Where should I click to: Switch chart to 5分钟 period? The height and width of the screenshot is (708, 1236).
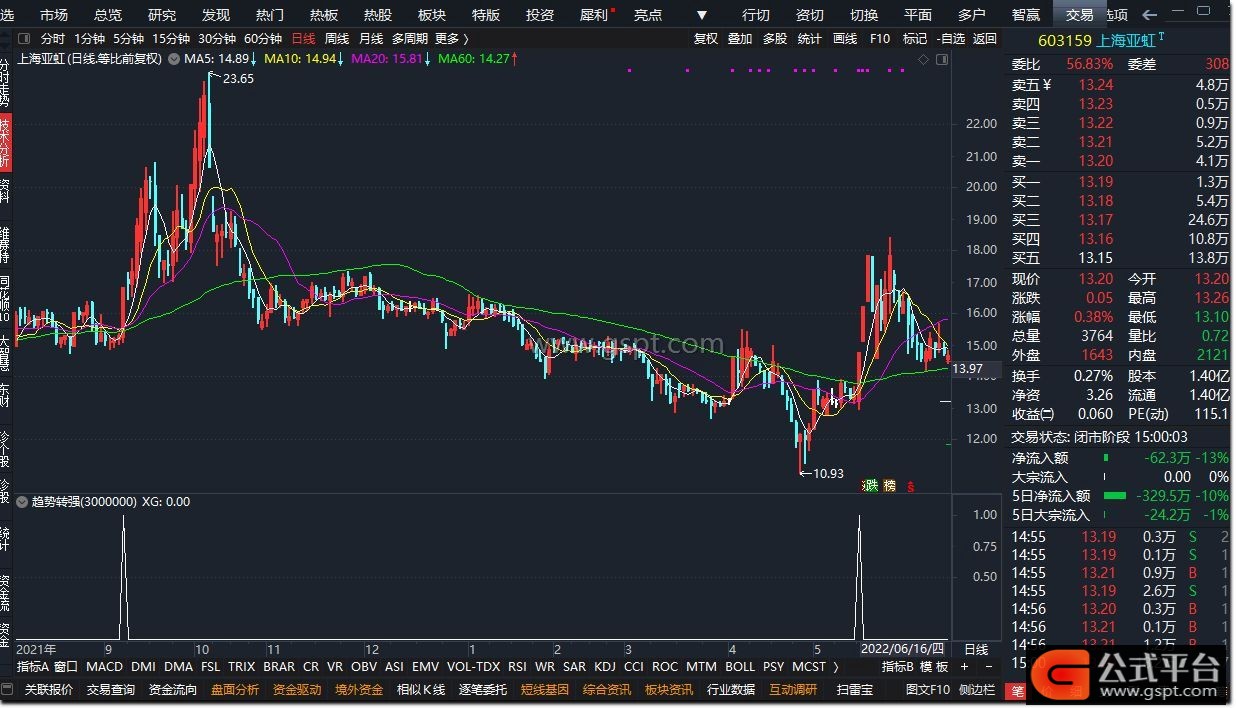click(x=128, y=38)
